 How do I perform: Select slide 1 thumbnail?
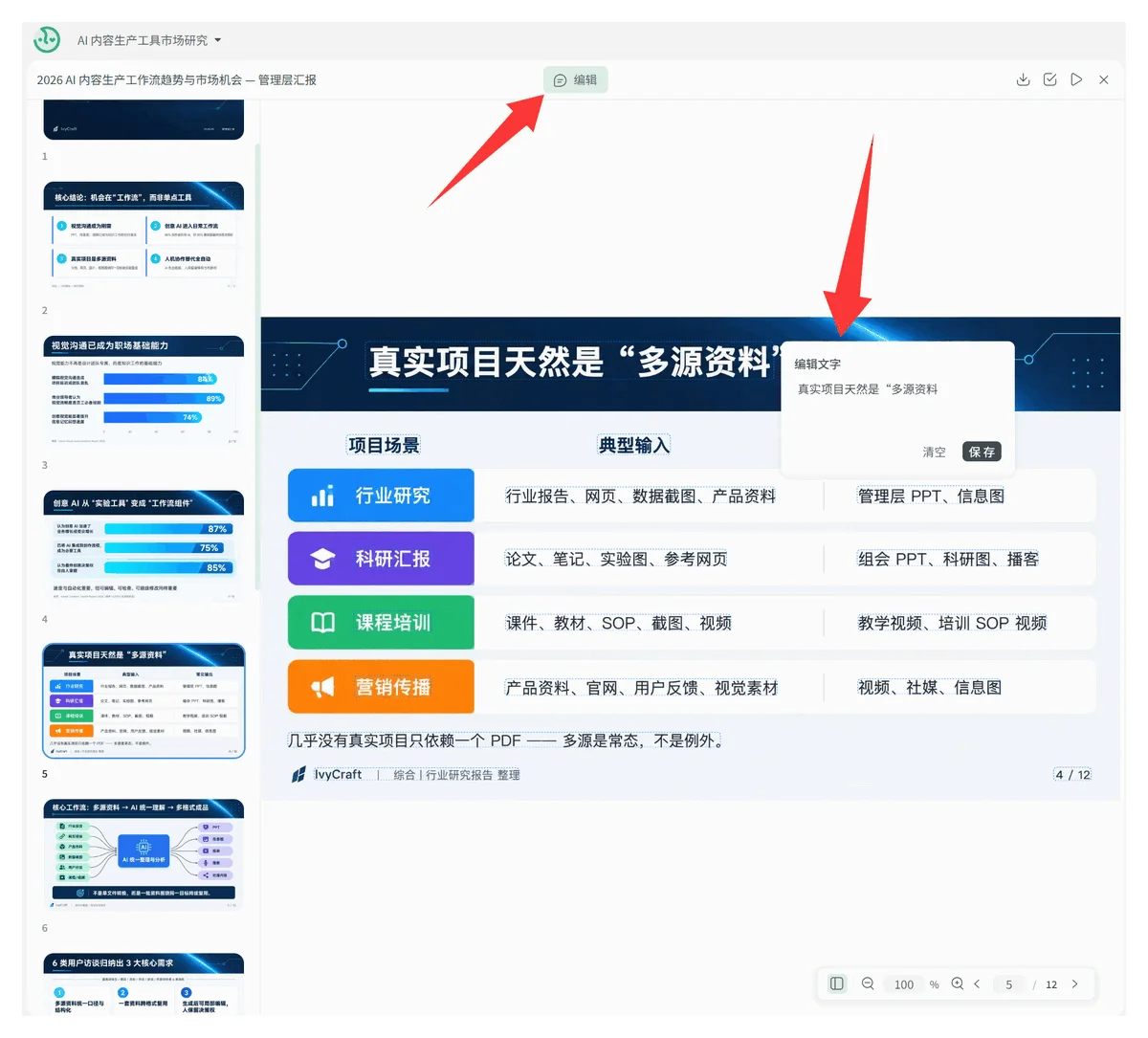click(x=143, y=121)
